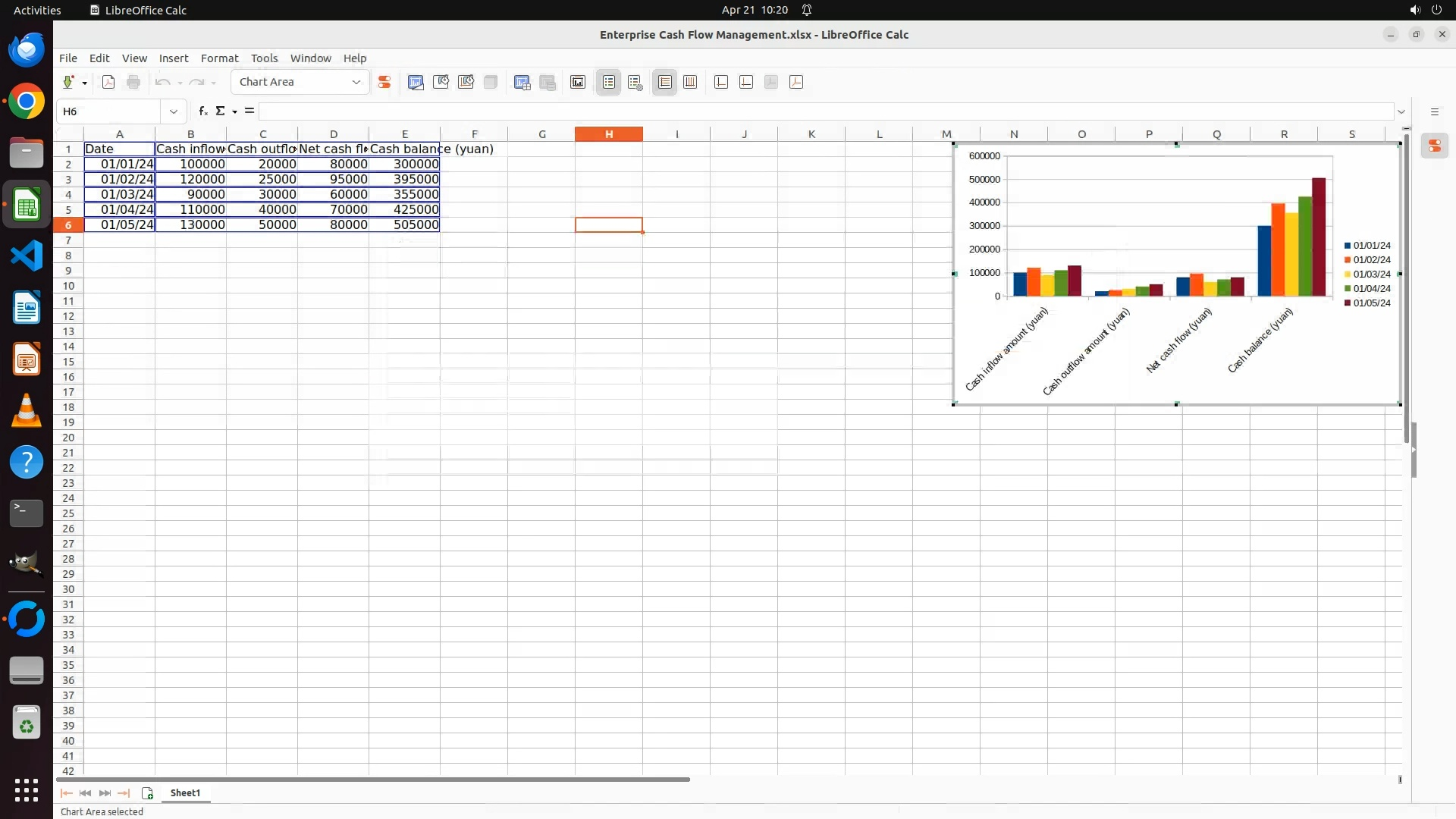Open the Format menu
Viewport: 1456px width, 819px height.
[219, 58]
